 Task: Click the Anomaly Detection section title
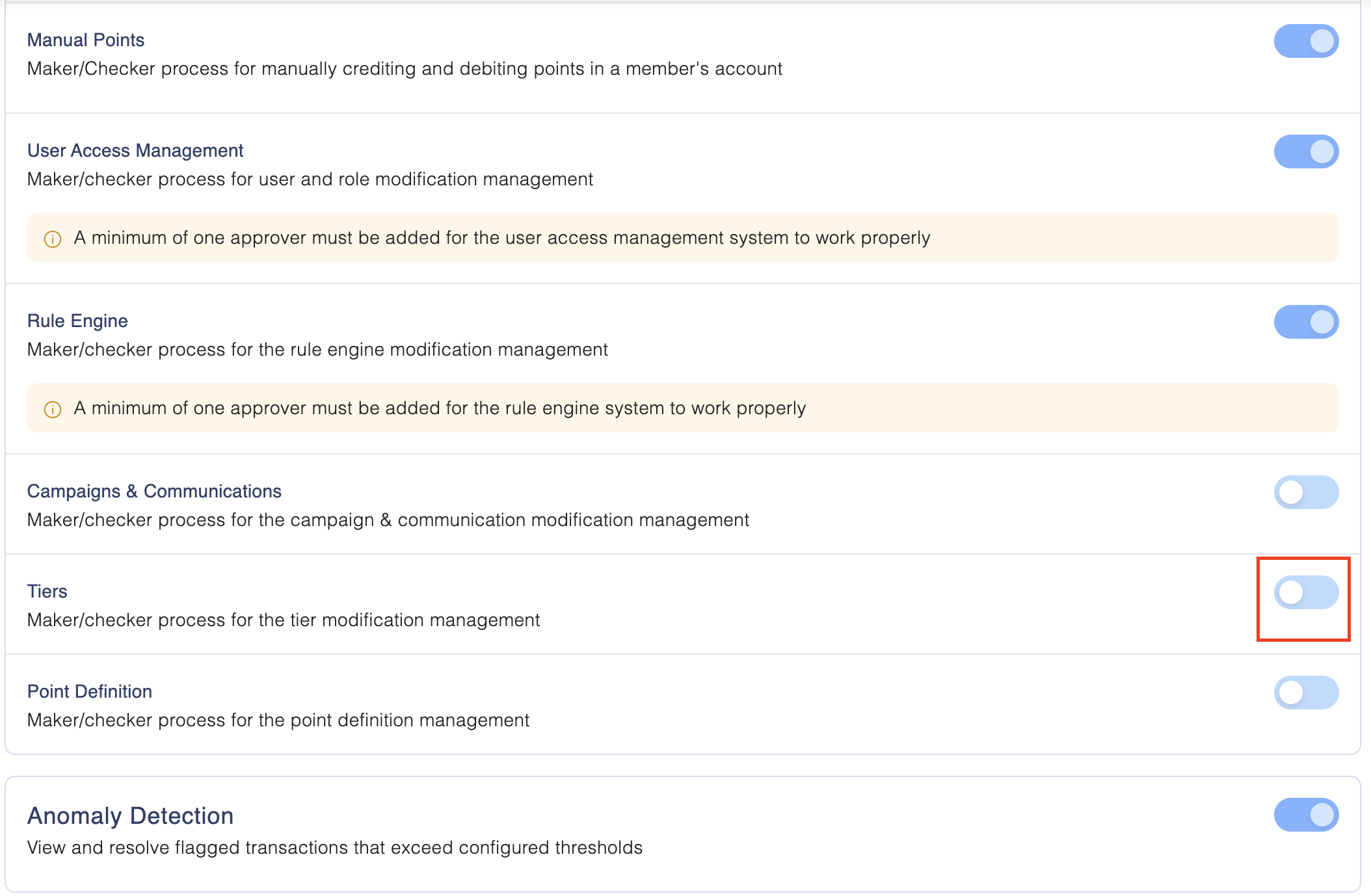click(130, 815)
